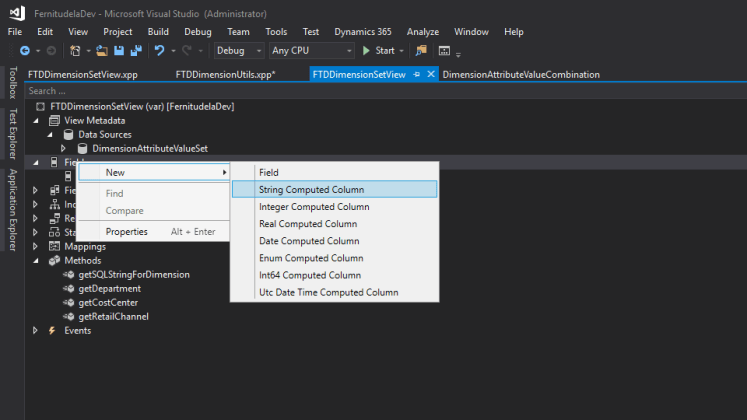Open the Application Explorer side panel
Screen dimensions: 747x420
13,210
